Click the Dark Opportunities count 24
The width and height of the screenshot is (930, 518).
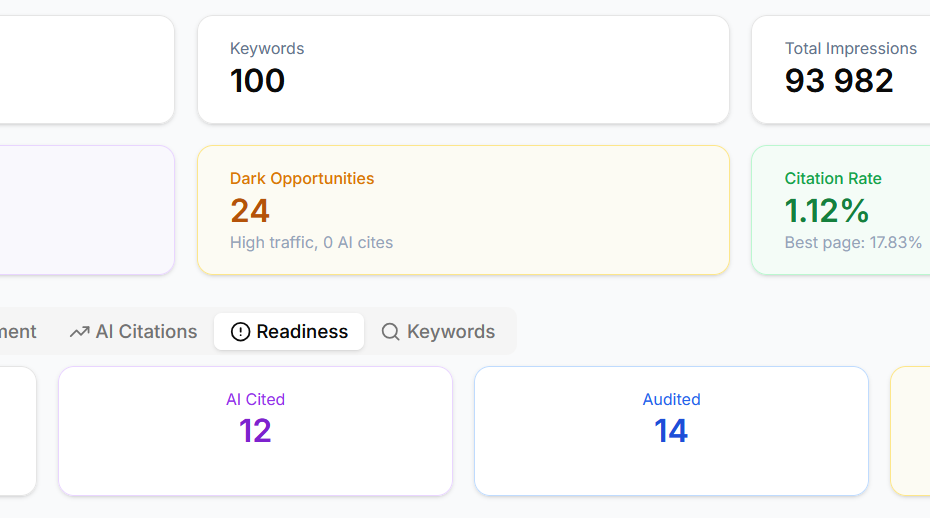point(250,211)
